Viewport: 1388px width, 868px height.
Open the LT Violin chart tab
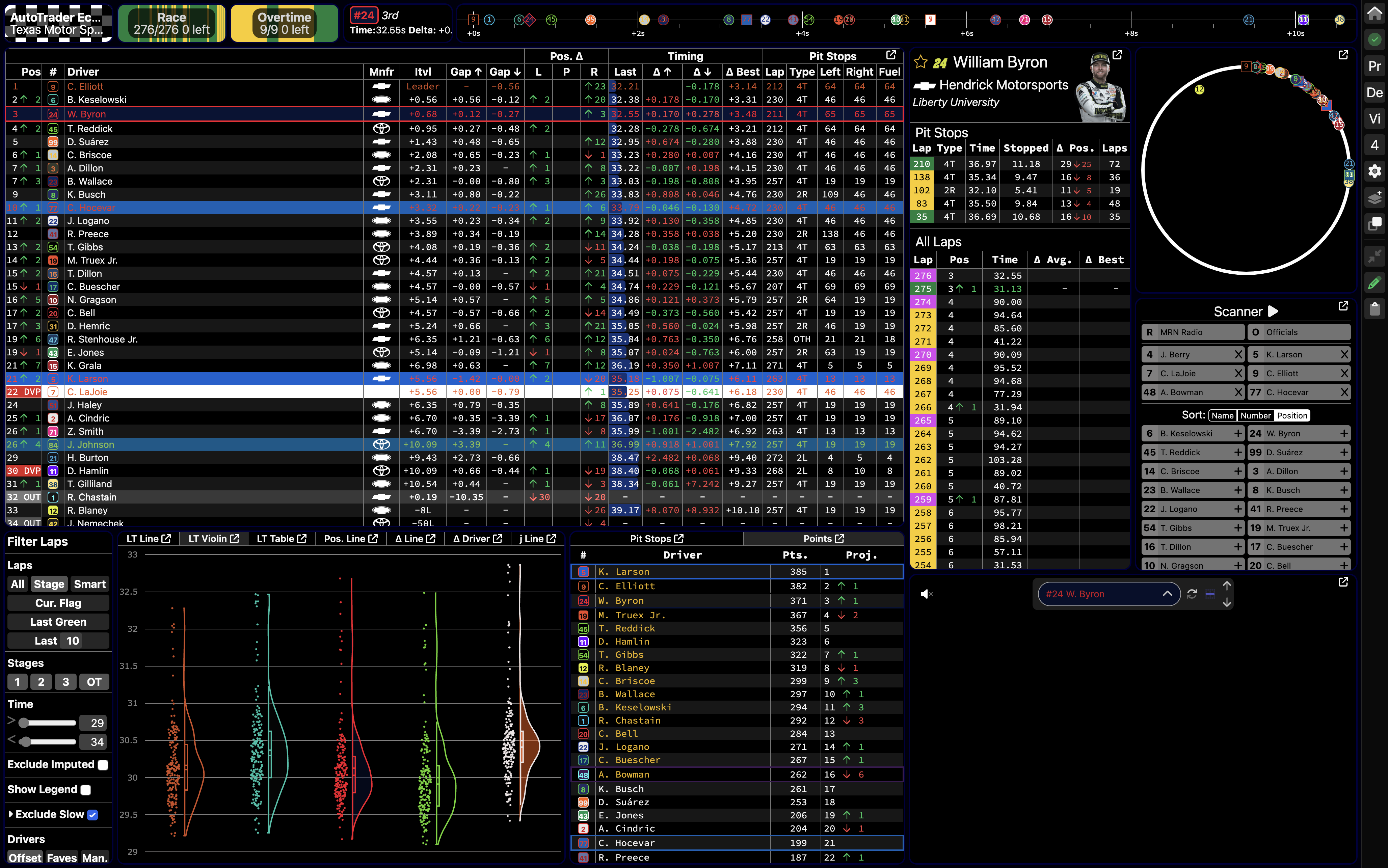point(214,539)
